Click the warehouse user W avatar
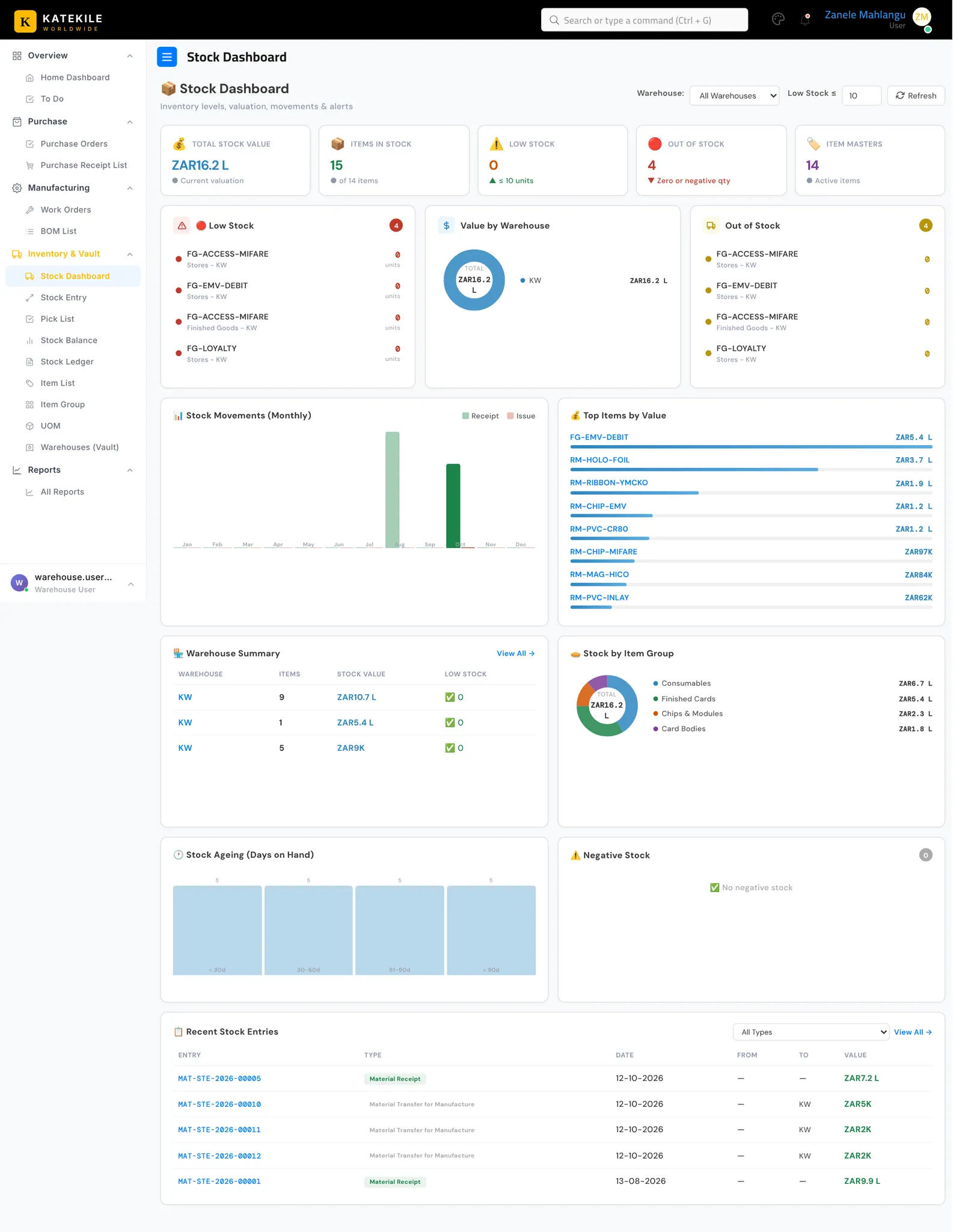 19,583
